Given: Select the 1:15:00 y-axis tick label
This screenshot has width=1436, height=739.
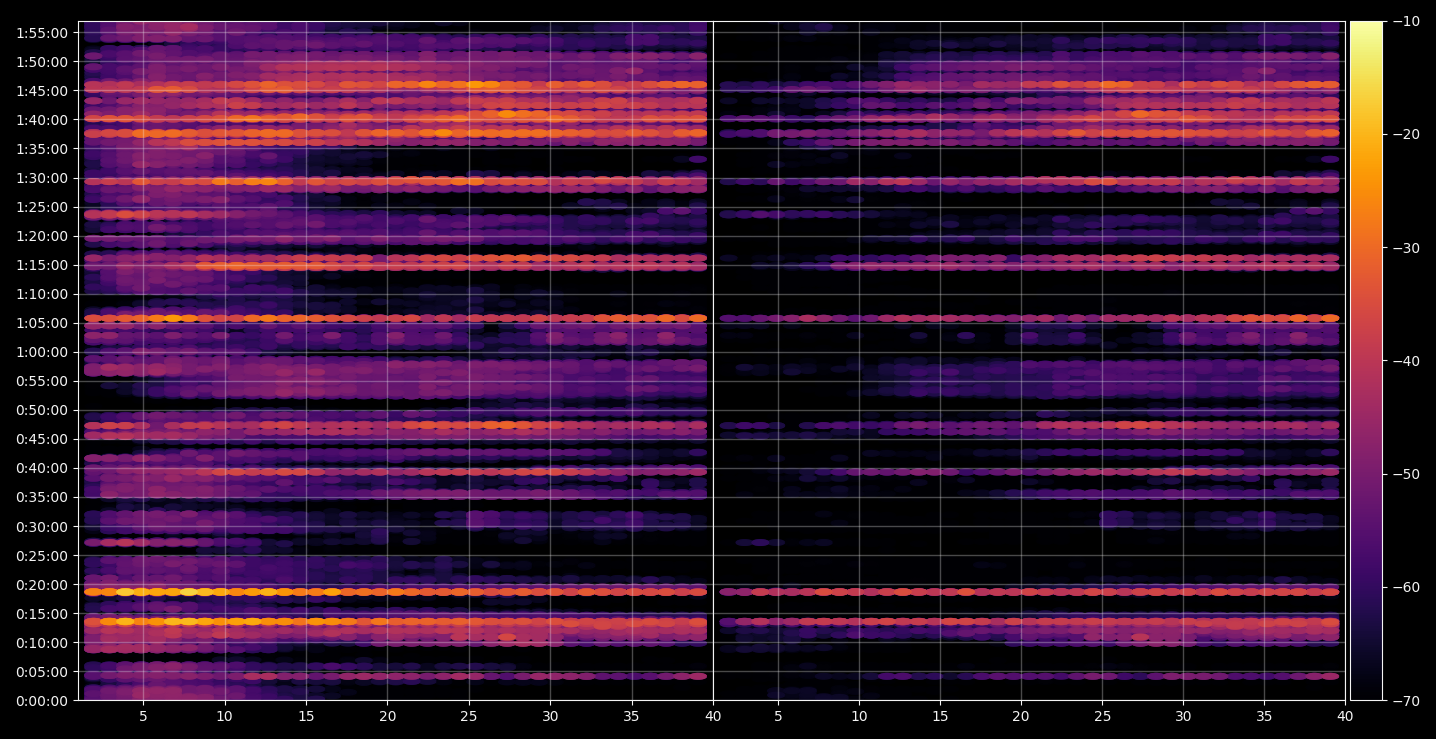Looking at the screenshot, I should point(42,265).
